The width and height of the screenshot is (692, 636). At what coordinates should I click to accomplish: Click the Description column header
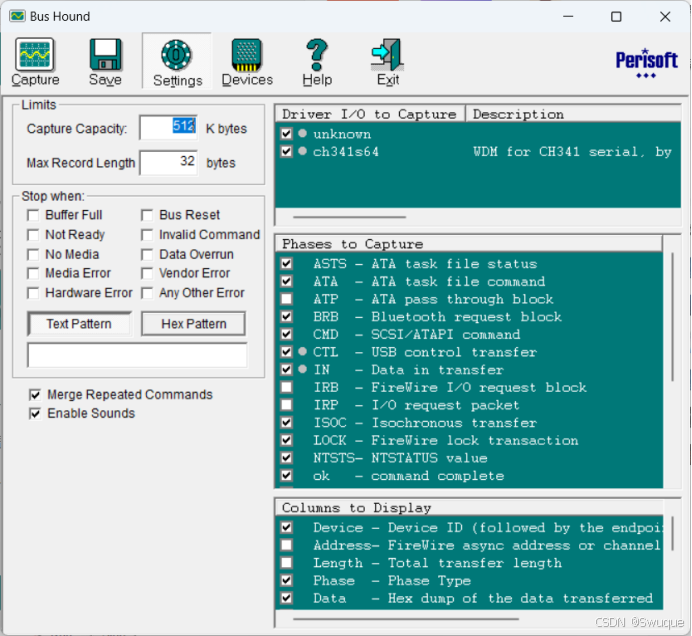coord(573,114)
